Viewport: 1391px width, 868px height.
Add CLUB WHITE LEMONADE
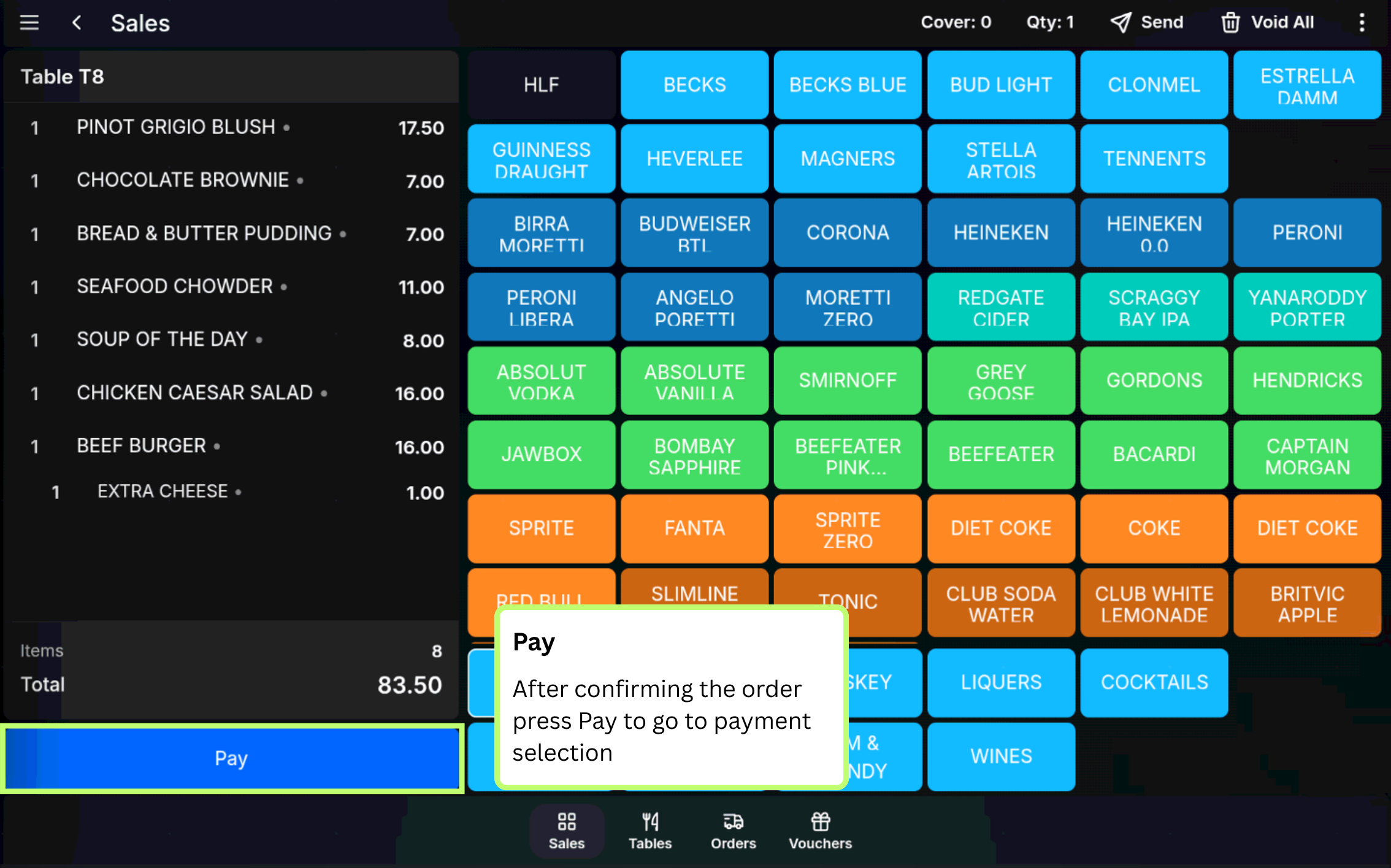click(x=1154, y=603)
